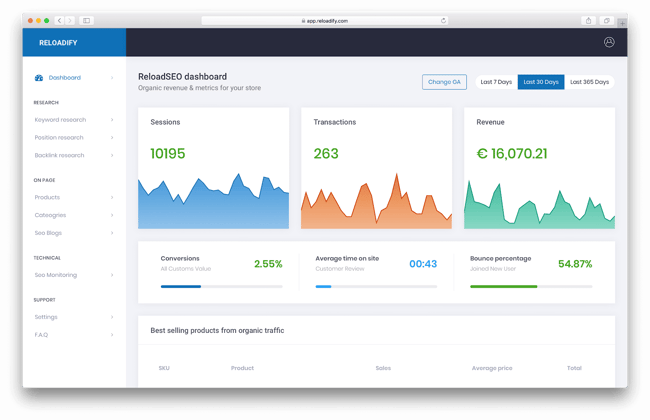
Task: Click the Change GA button
Action: tap(444, 82)
